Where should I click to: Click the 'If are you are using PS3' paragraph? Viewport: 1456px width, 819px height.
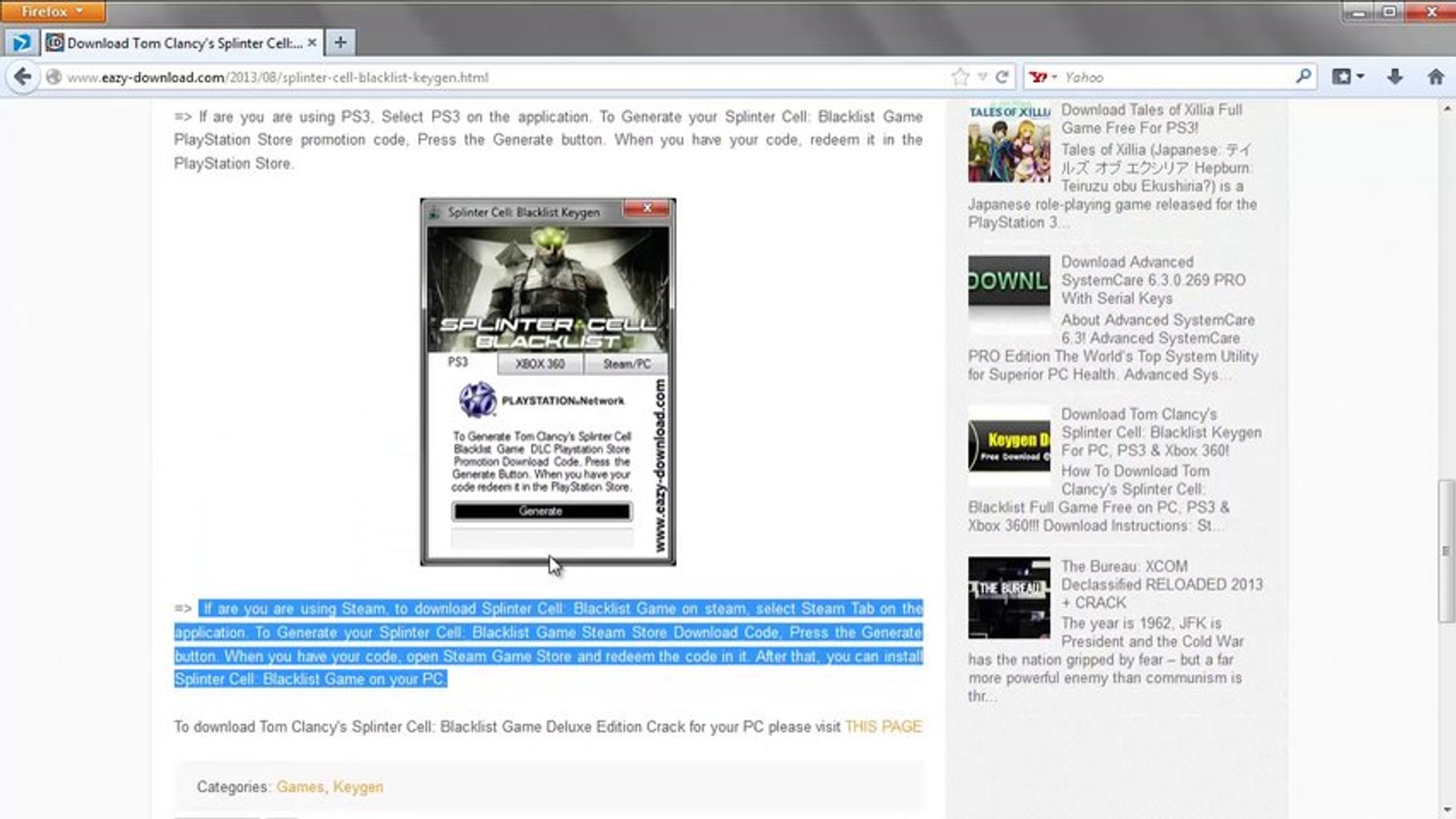click(x=549, y=140)
